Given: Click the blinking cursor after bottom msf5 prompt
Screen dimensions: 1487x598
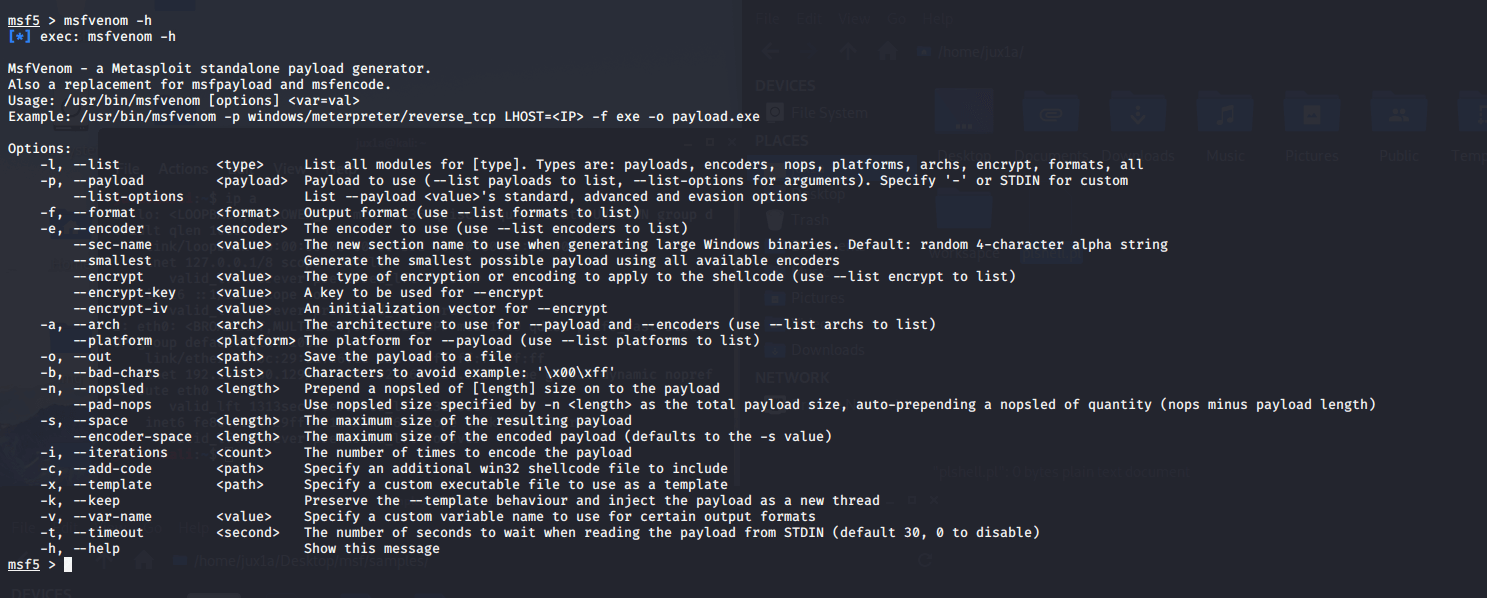Looking at the screenshot, I should 68,565.
